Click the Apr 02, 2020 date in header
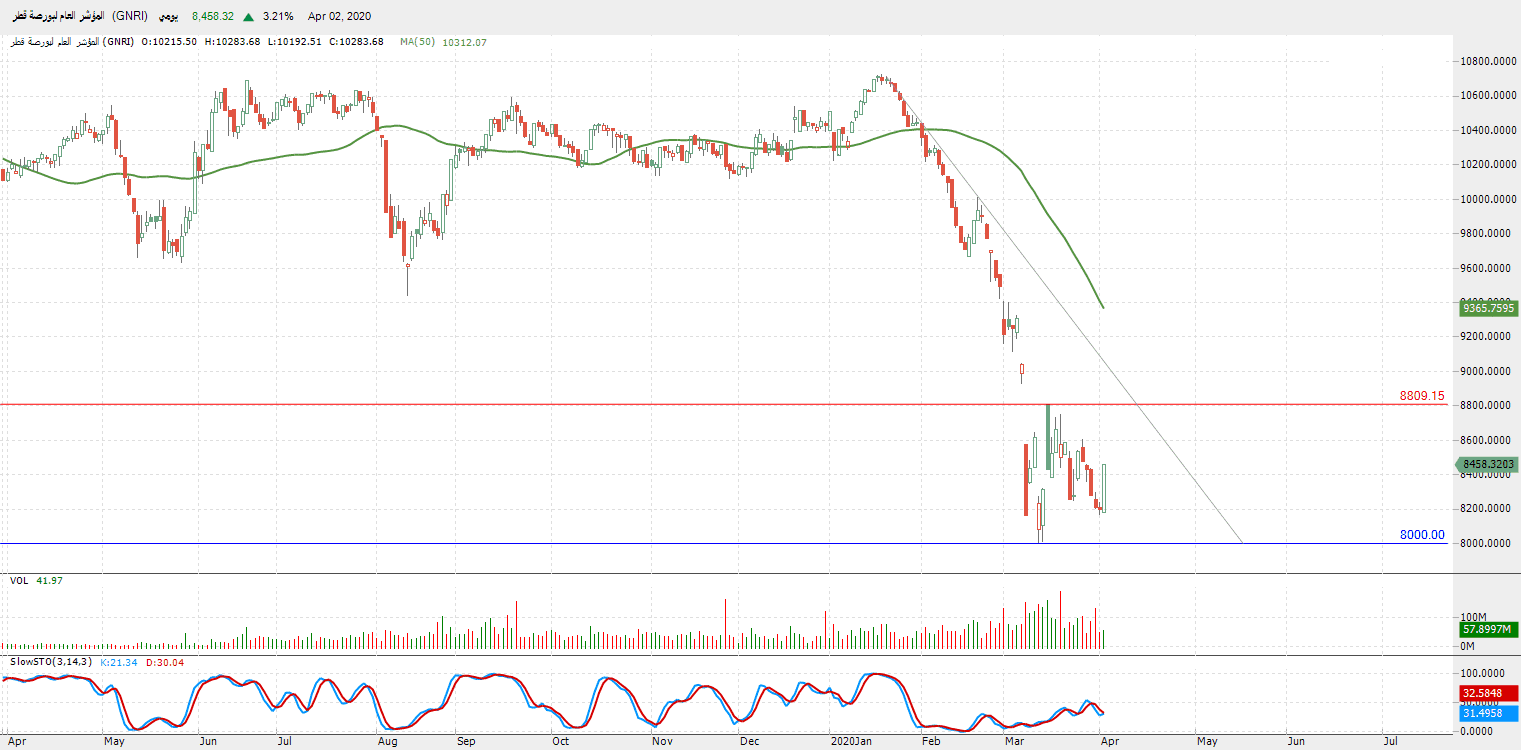 tap(339, 17)
